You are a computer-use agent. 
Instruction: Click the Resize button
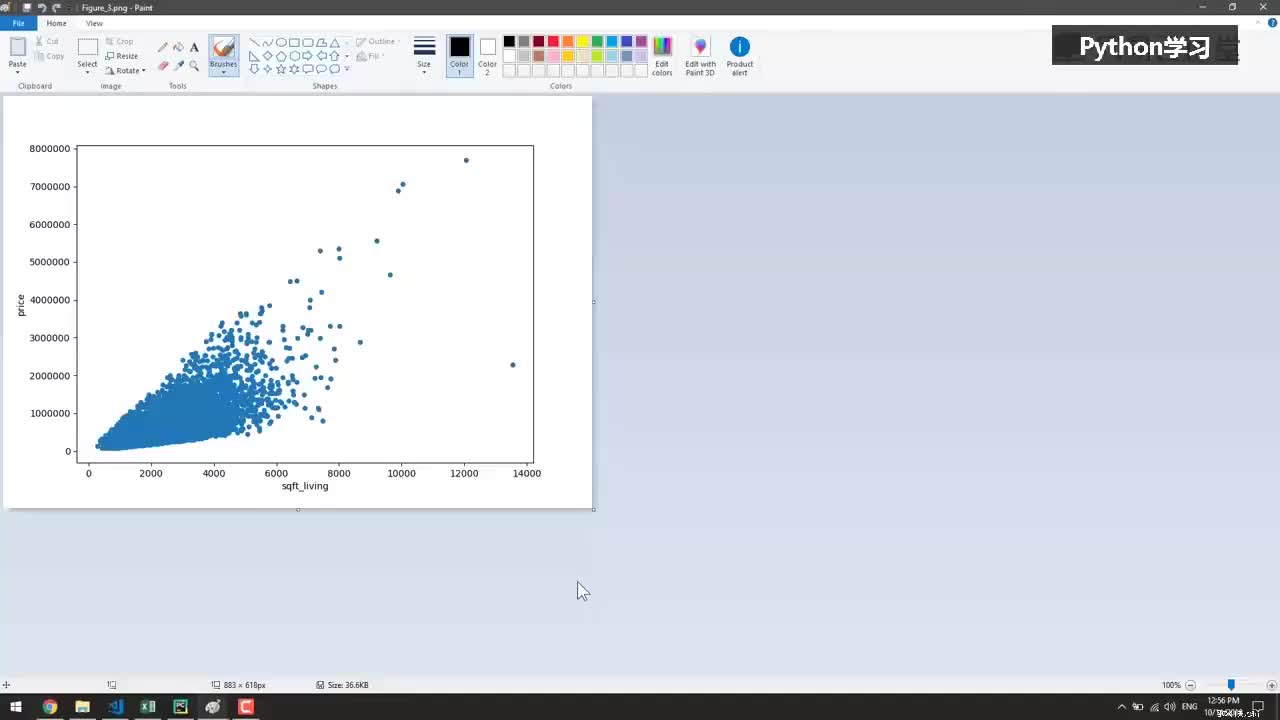[122, 56]
